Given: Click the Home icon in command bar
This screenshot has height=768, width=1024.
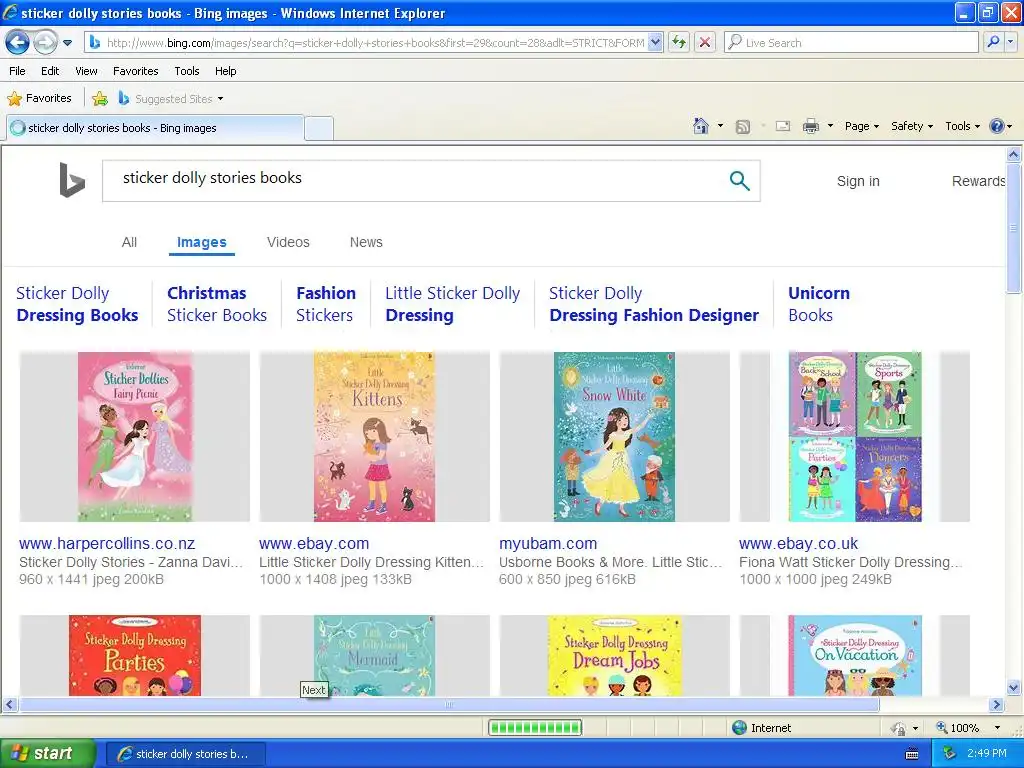Looking at the screenshot, I should point(701,126).
